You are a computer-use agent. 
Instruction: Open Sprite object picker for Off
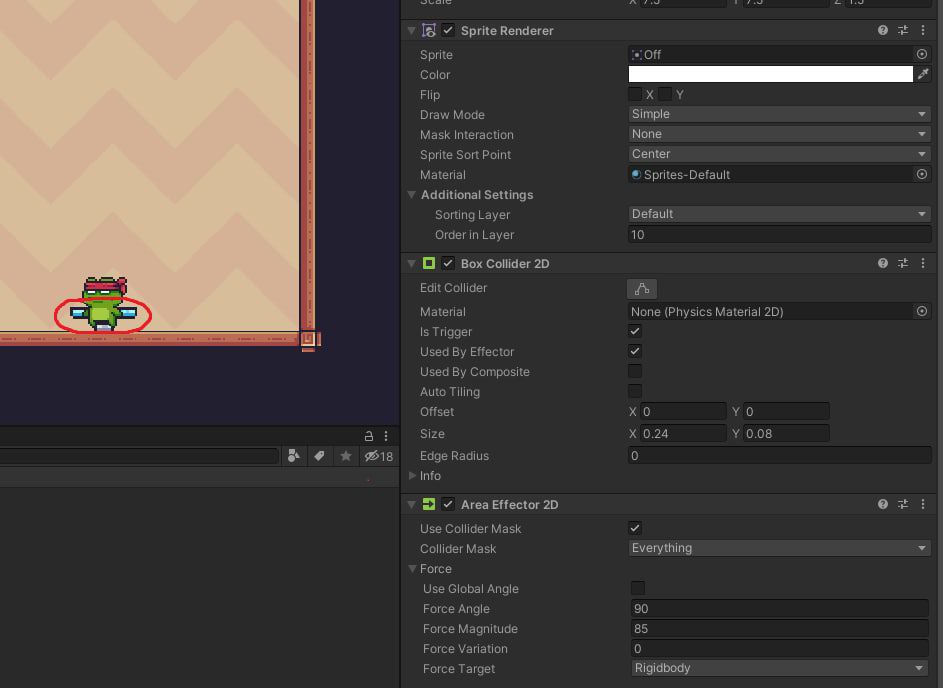(921, 54)
